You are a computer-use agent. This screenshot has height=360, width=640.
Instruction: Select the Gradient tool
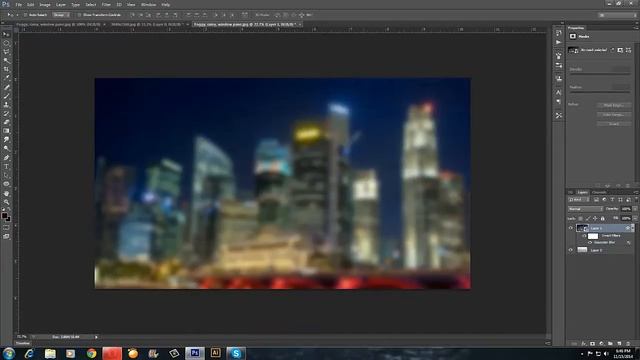6,131
